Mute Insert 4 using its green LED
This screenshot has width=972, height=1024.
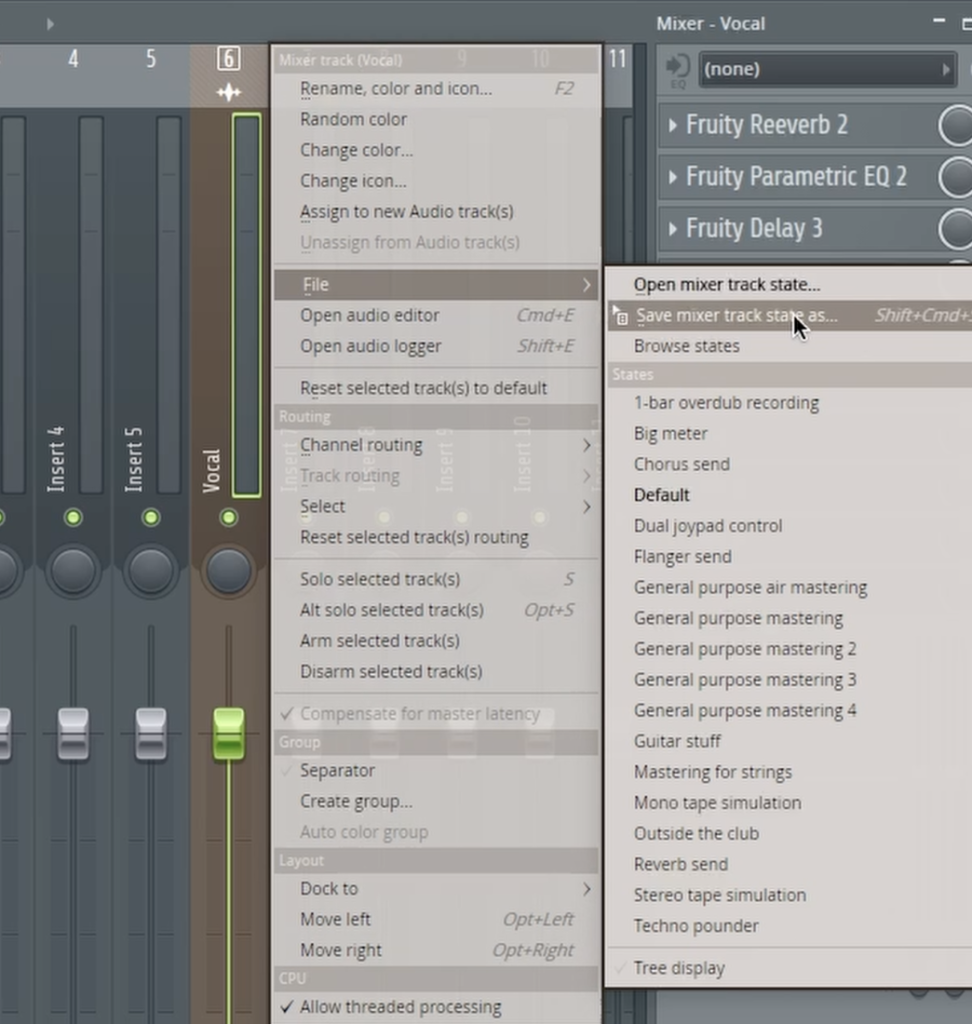click(73, 517)
